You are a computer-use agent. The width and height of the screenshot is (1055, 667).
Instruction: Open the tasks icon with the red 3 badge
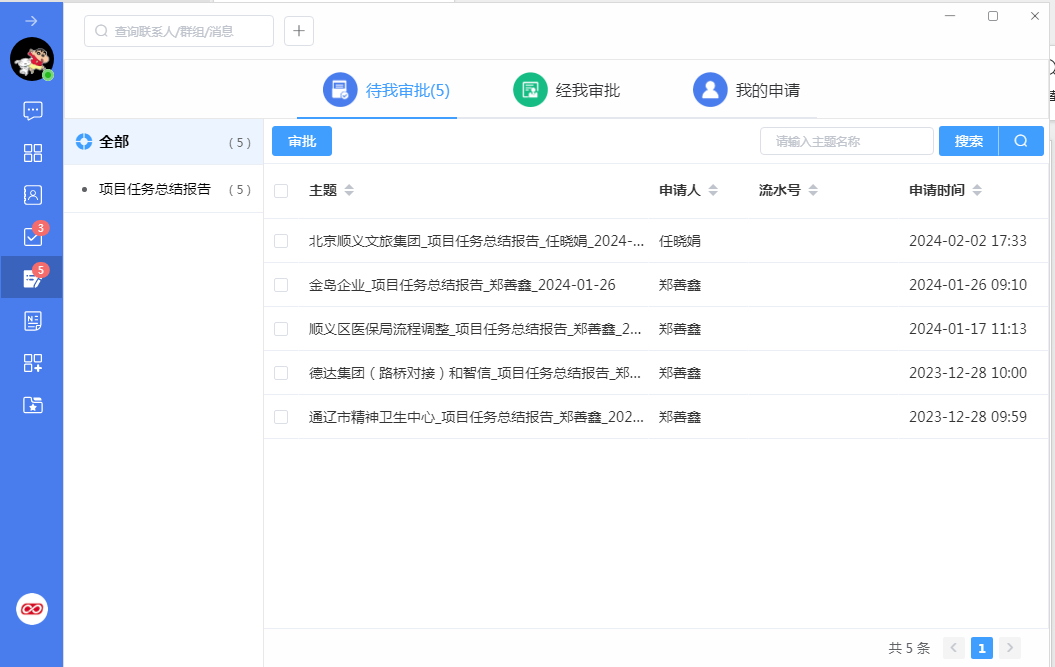(x=32, y=236)
